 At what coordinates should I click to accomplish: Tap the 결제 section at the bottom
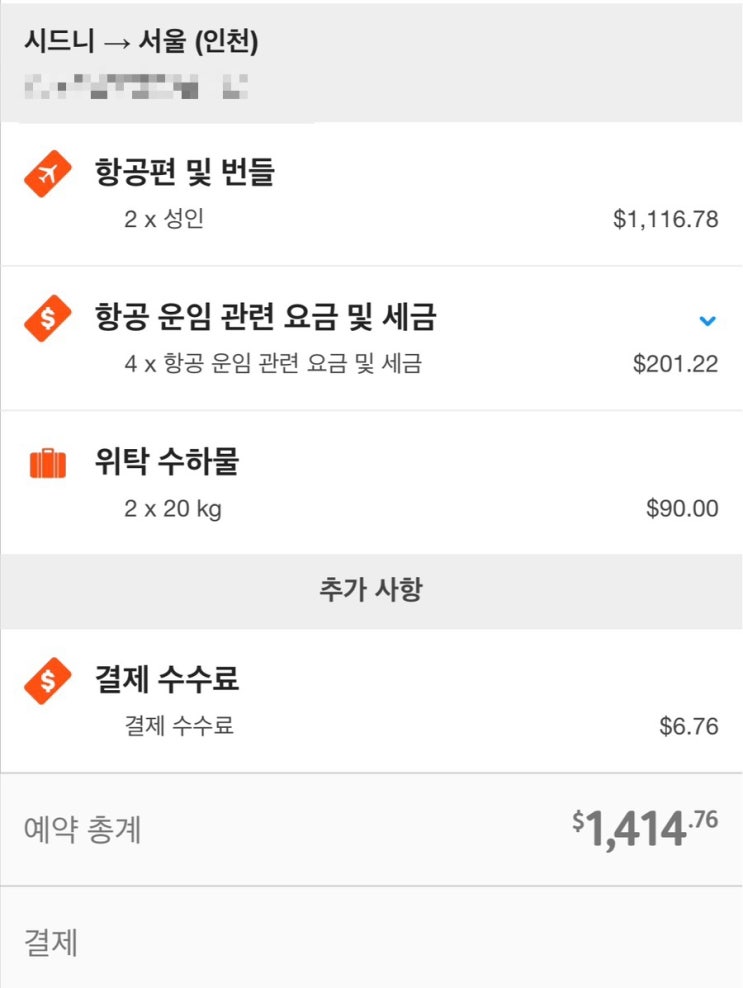pyautogui.click(x=50, y=942)
